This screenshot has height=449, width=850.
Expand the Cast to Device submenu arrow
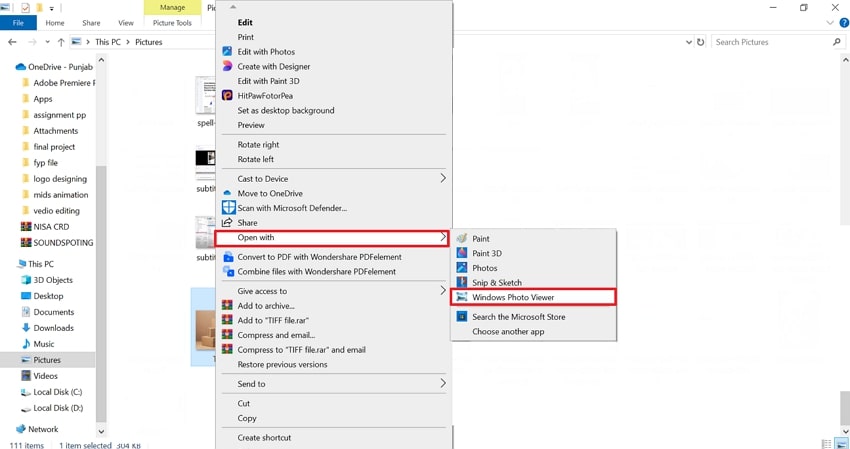click(443, 178)
